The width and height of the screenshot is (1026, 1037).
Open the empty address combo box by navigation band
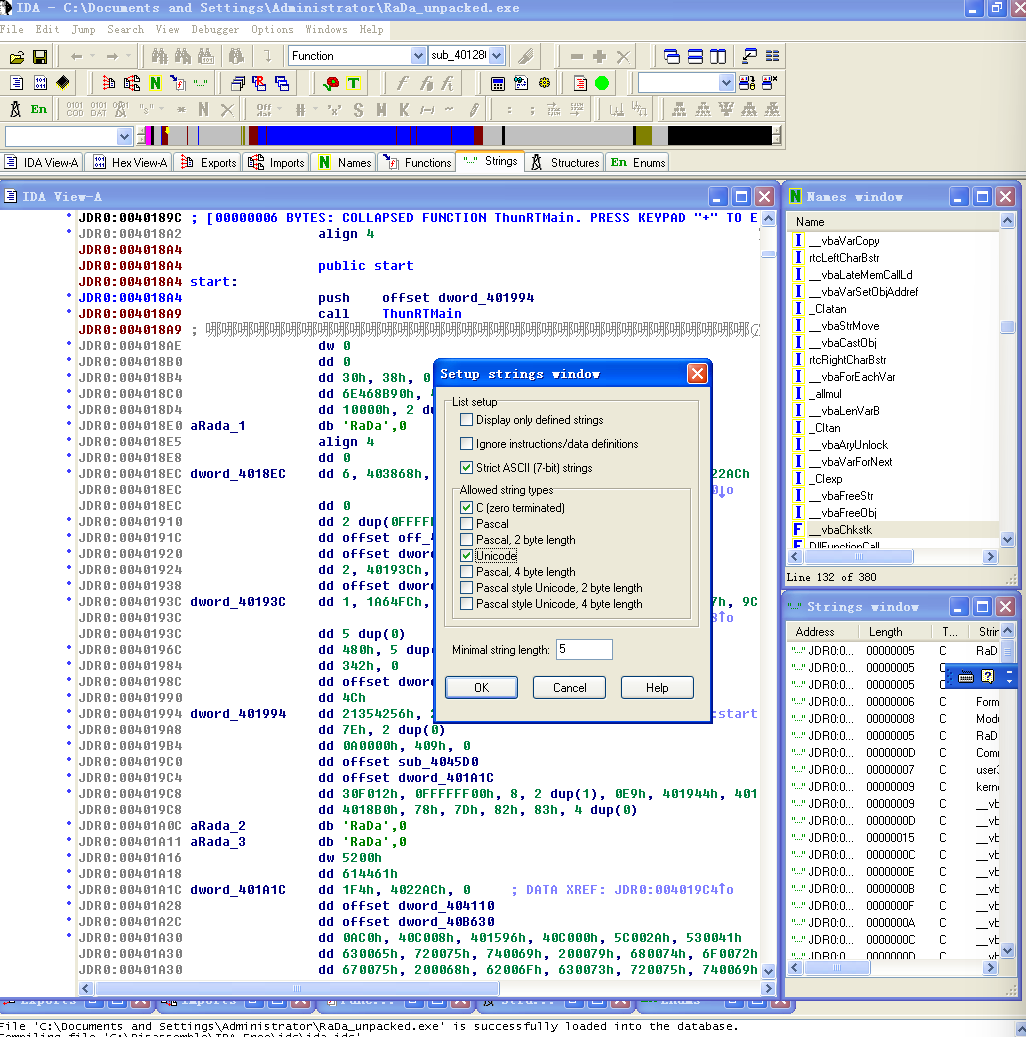pyautogui.click(x=124, y=136)
